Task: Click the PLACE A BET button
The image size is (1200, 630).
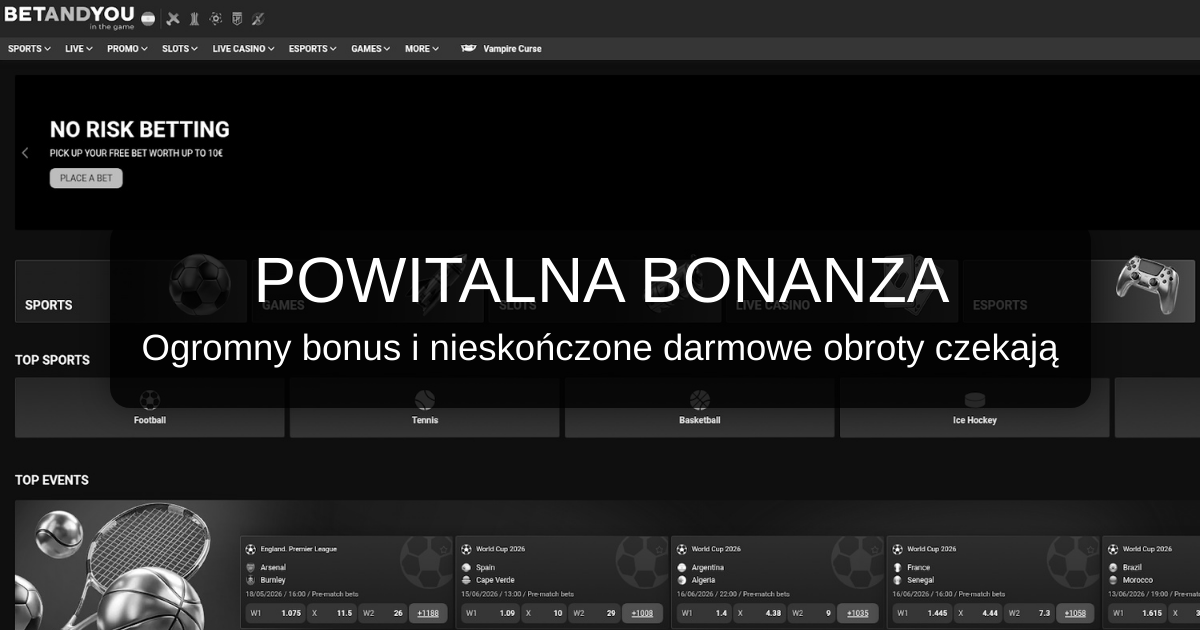Action: coord(86,178)
